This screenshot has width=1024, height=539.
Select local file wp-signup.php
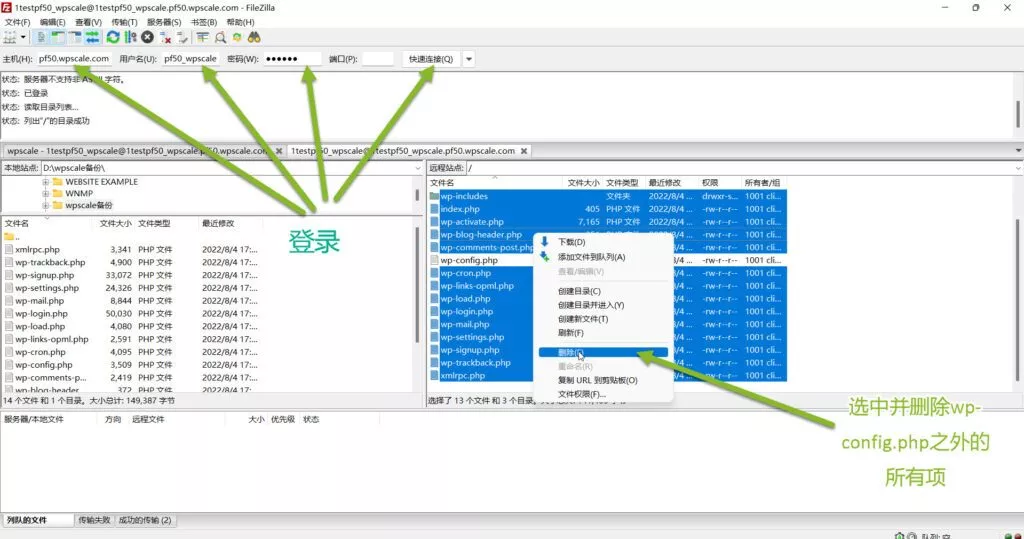(44, 275)
